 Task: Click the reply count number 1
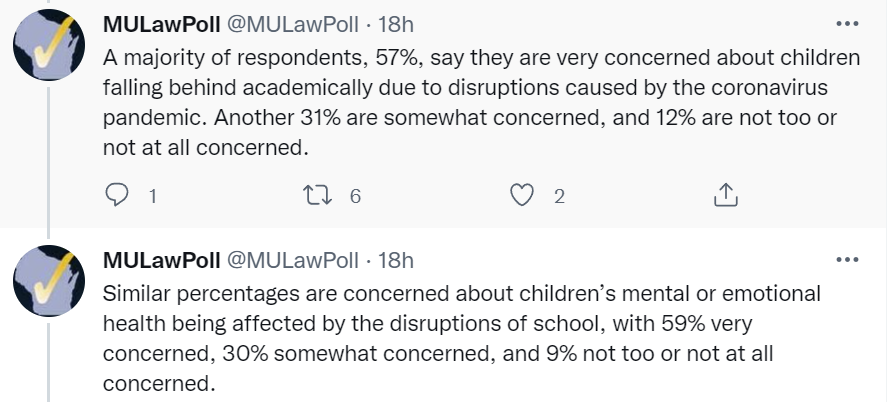(152, 196)
